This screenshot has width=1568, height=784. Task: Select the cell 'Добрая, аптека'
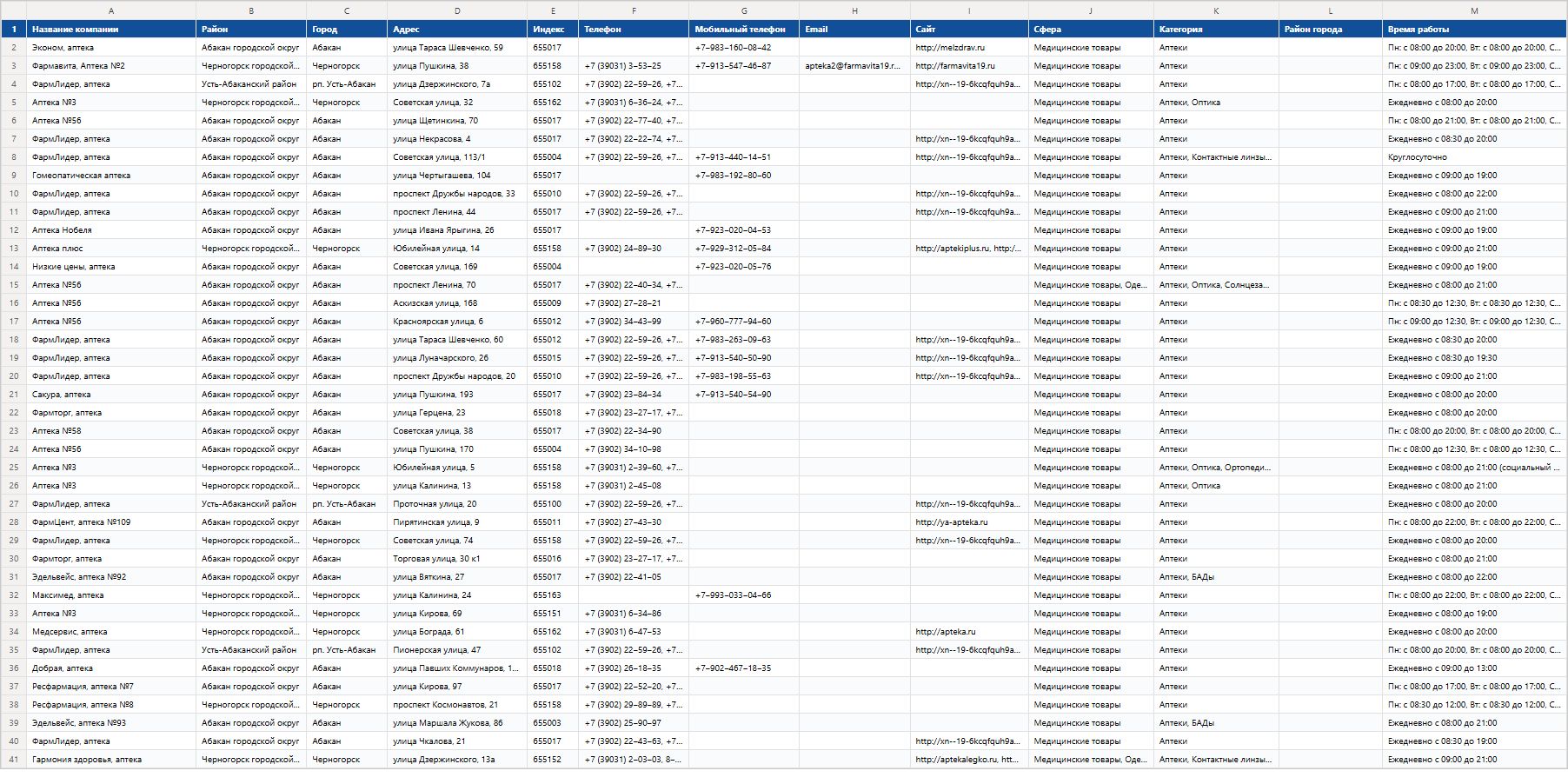click(111, 668)
